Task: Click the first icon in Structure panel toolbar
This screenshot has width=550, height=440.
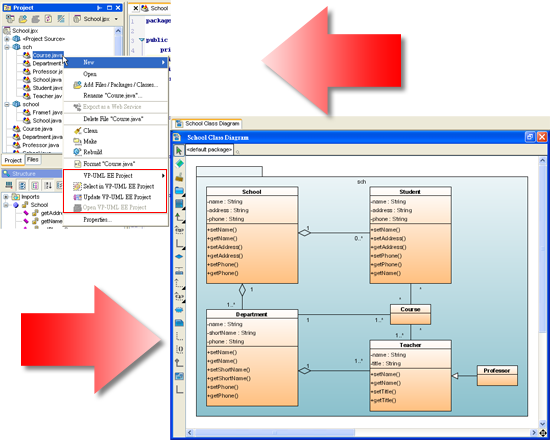Action: pyautogui.click(x=9, y=185)
